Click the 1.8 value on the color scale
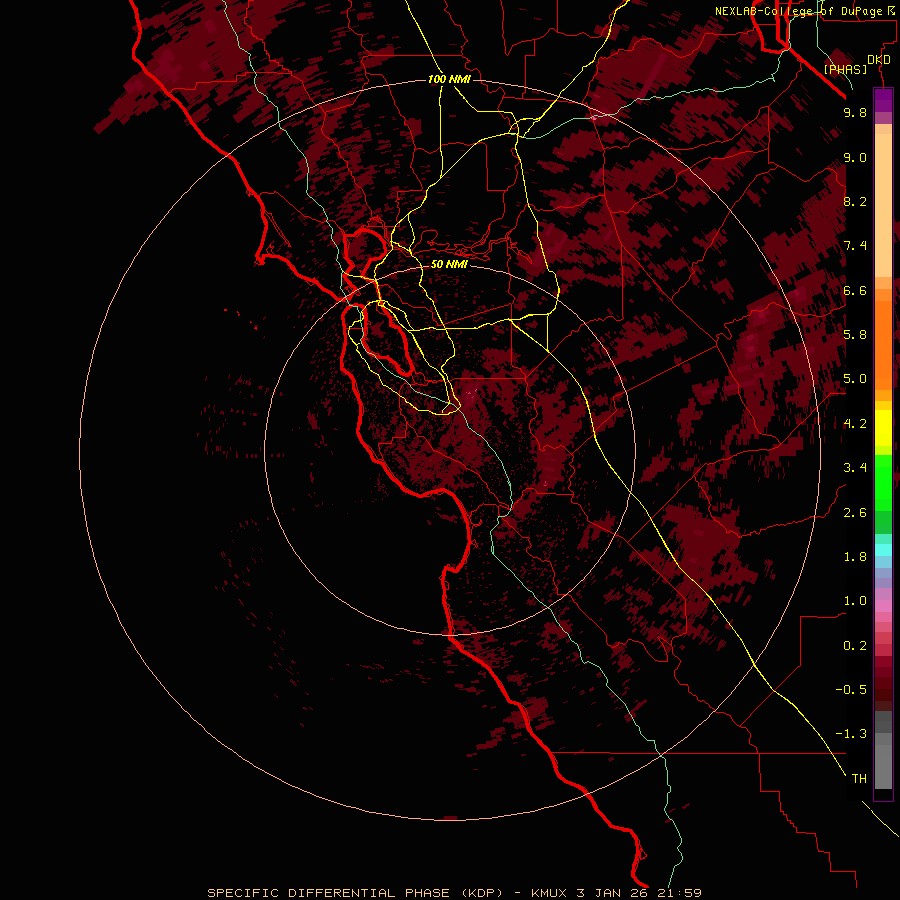 [855, 557]
